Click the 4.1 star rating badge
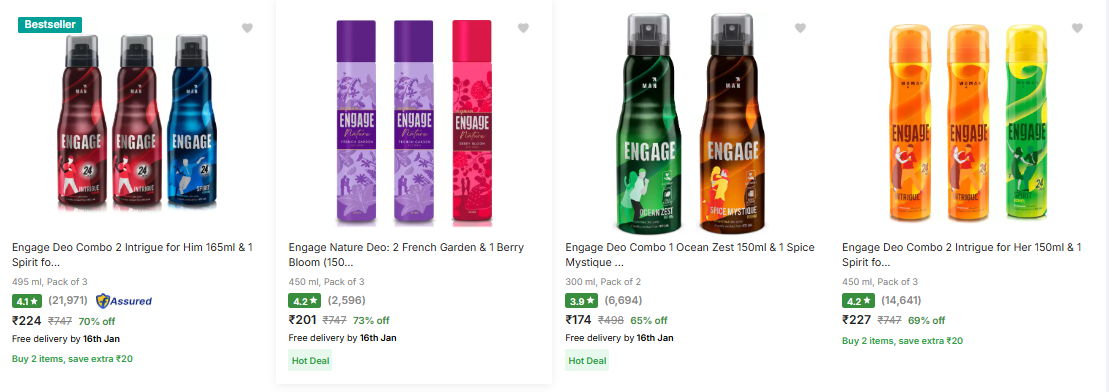This screenshot has width=1109, height=392. click(27, 301)
